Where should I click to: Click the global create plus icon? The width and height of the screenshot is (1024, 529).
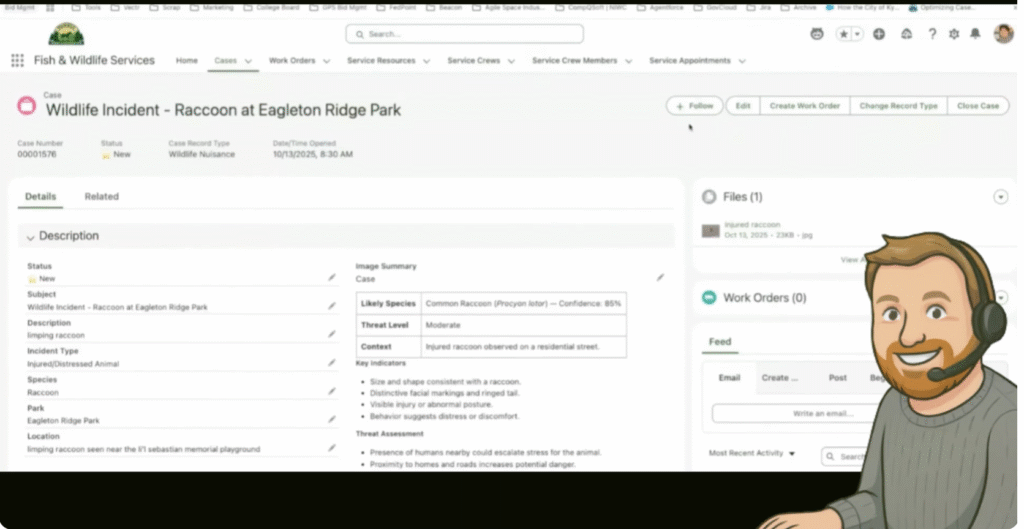879,34
